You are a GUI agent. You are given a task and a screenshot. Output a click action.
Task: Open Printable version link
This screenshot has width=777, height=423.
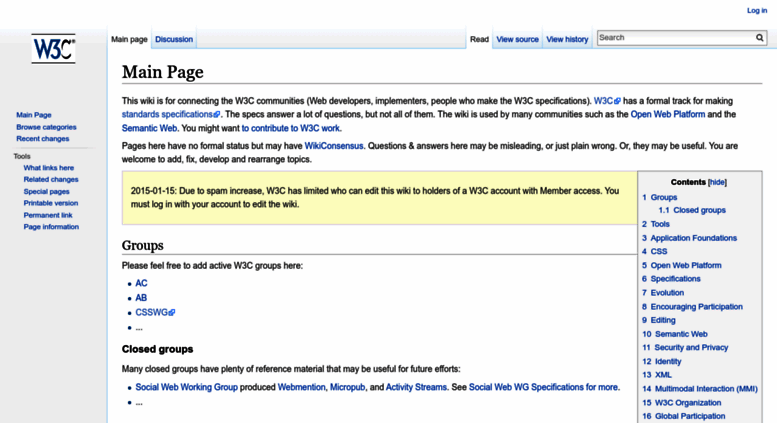click(51, 203)
